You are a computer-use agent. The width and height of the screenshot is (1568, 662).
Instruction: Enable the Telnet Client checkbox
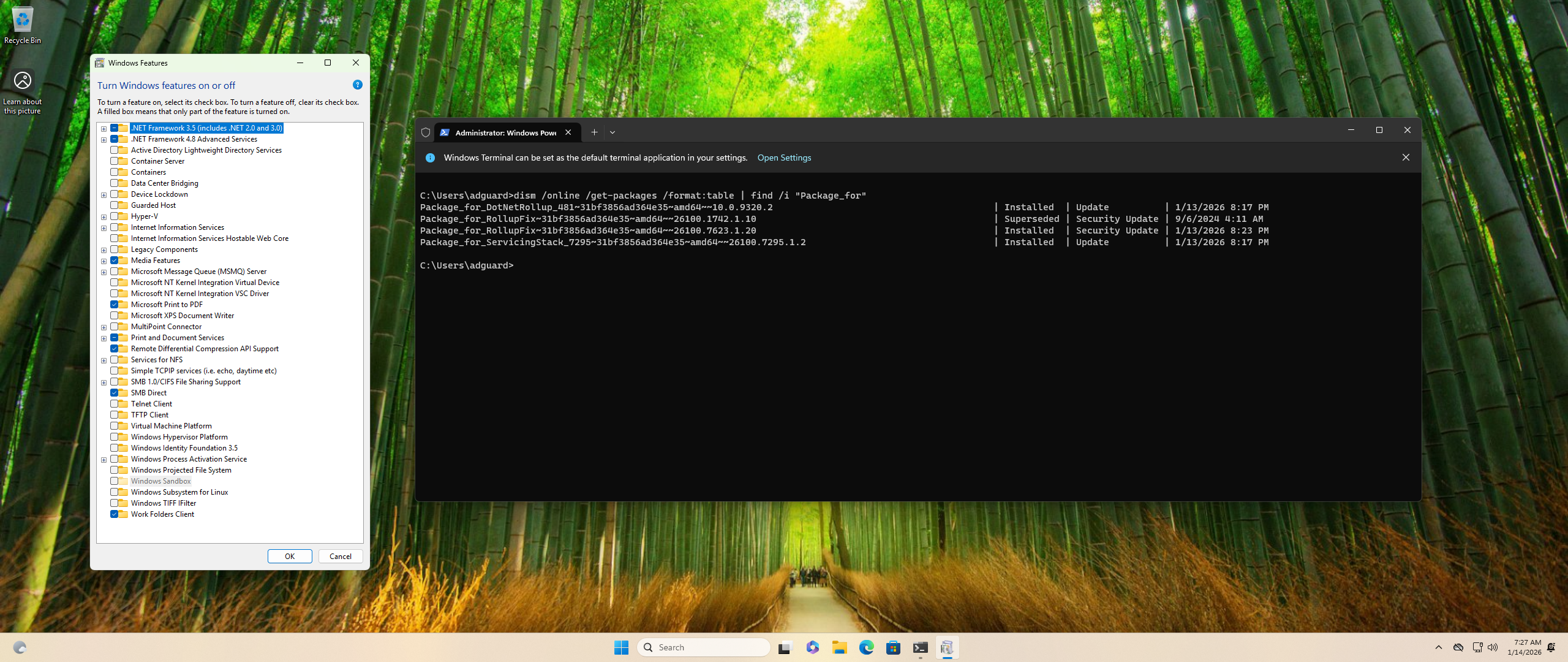115,404
